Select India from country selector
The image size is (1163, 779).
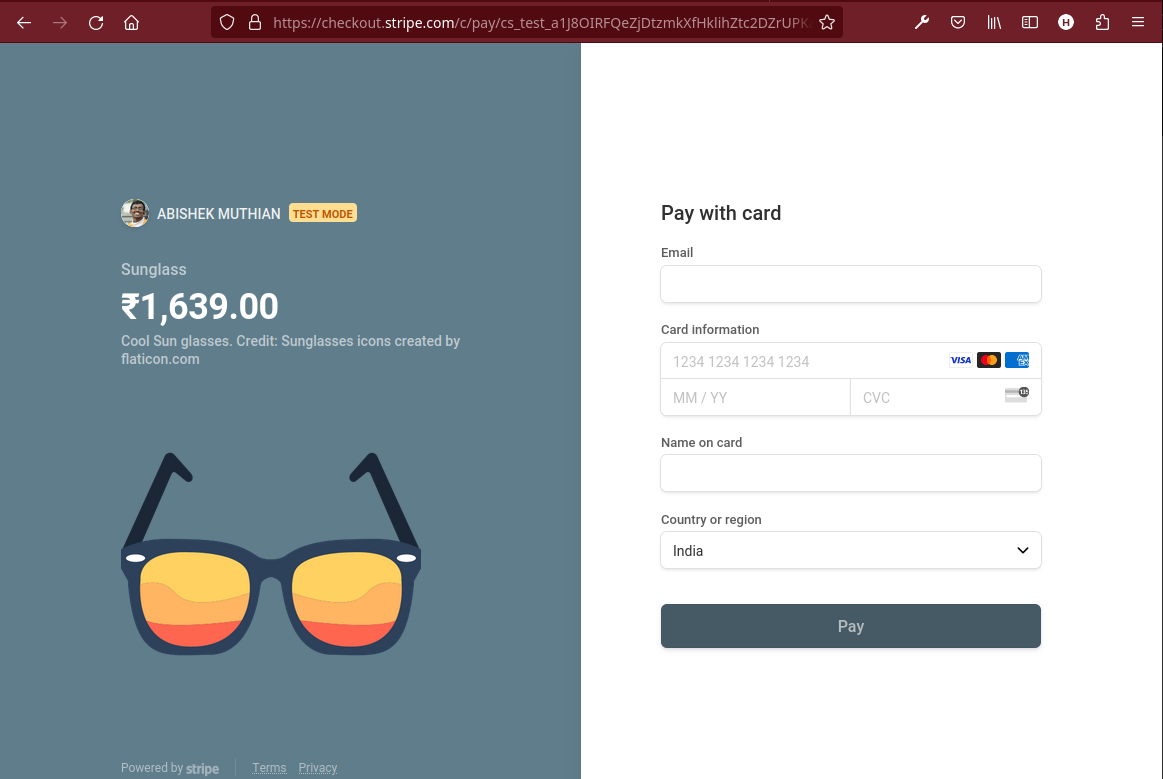(850, 550)
